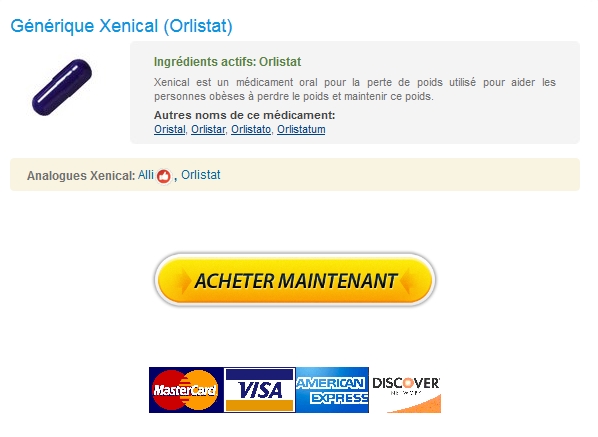Click the Xenical description paragraph
The width and height of the screenshot is (598, 437).
point(355,89)
